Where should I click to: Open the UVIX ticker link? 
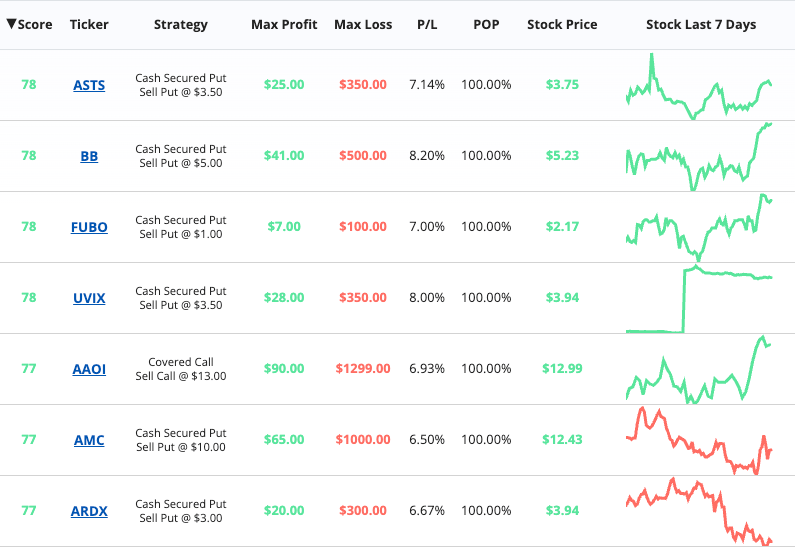click(x=89, y=298)
